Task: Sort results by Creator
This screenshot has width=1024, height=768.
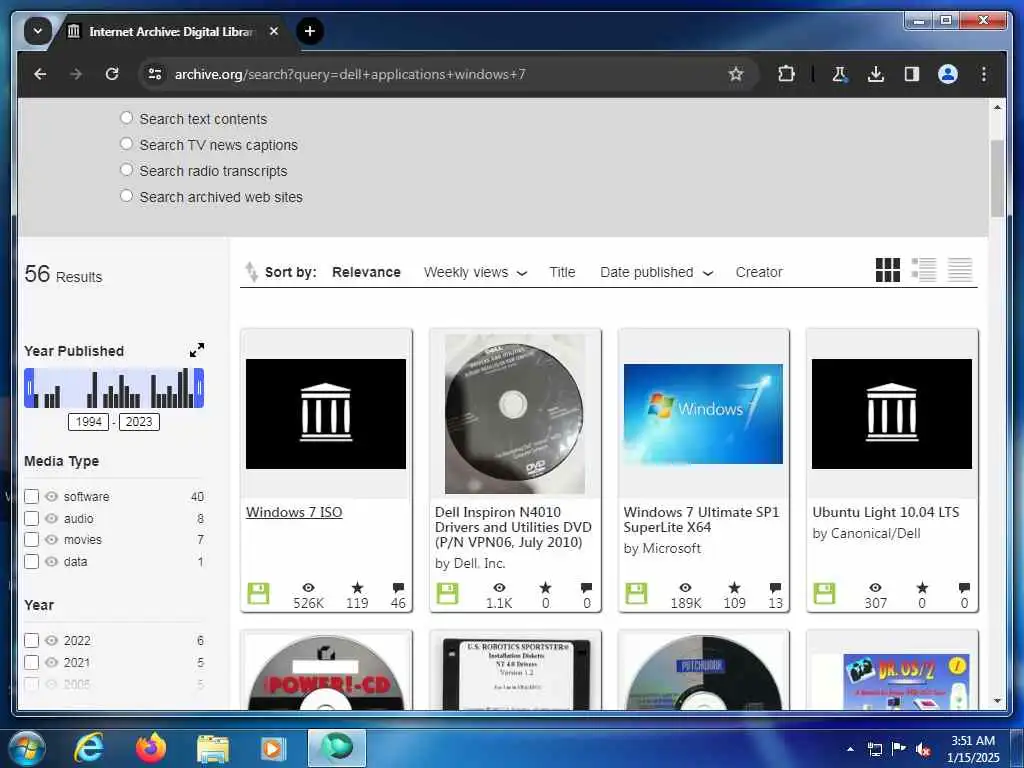Action: [759, 272]
